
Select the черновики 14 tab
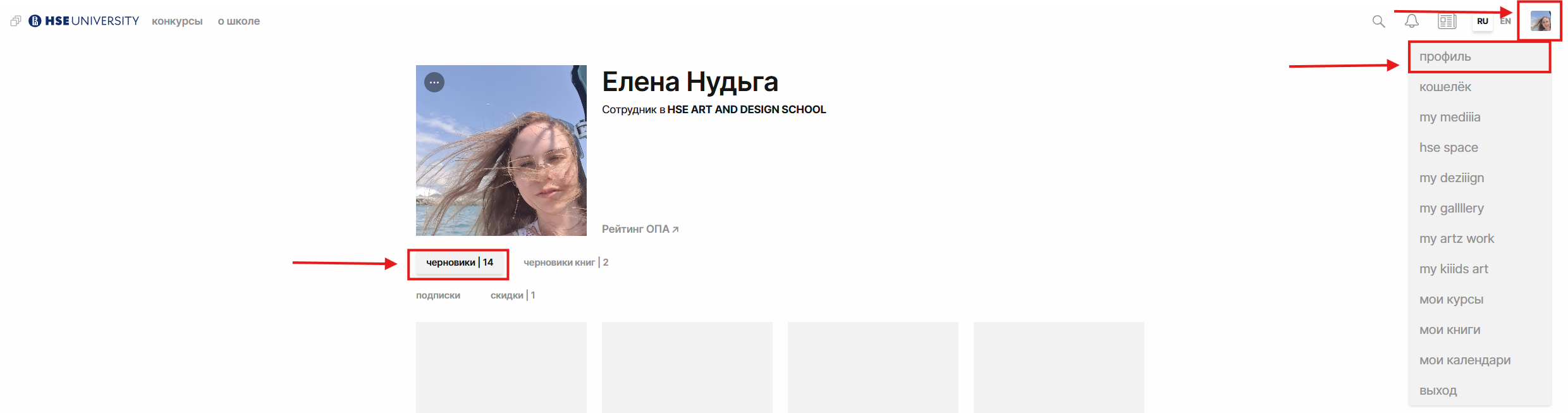[x=460, y=262]
